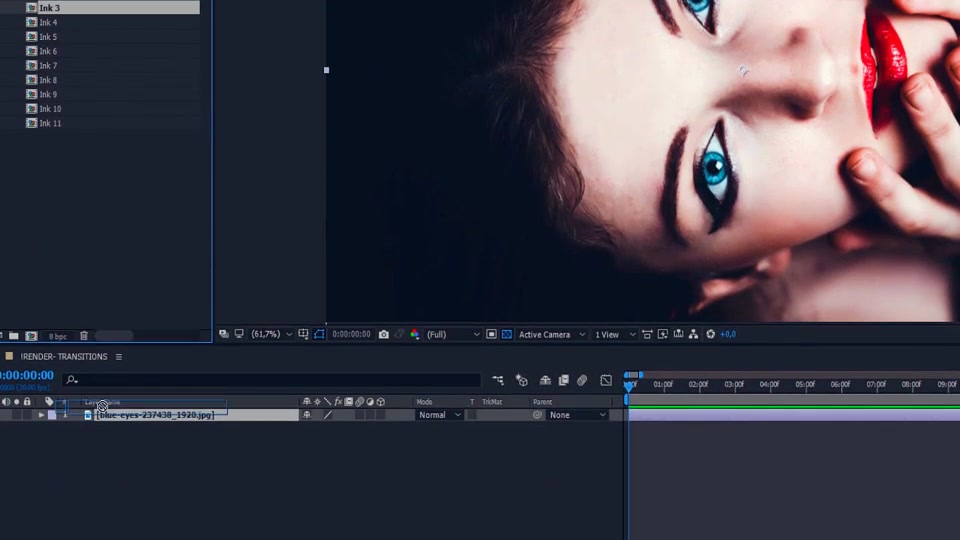
Task: Click the 02:00f mark on time ruler
Action: (x=698, y=384)
